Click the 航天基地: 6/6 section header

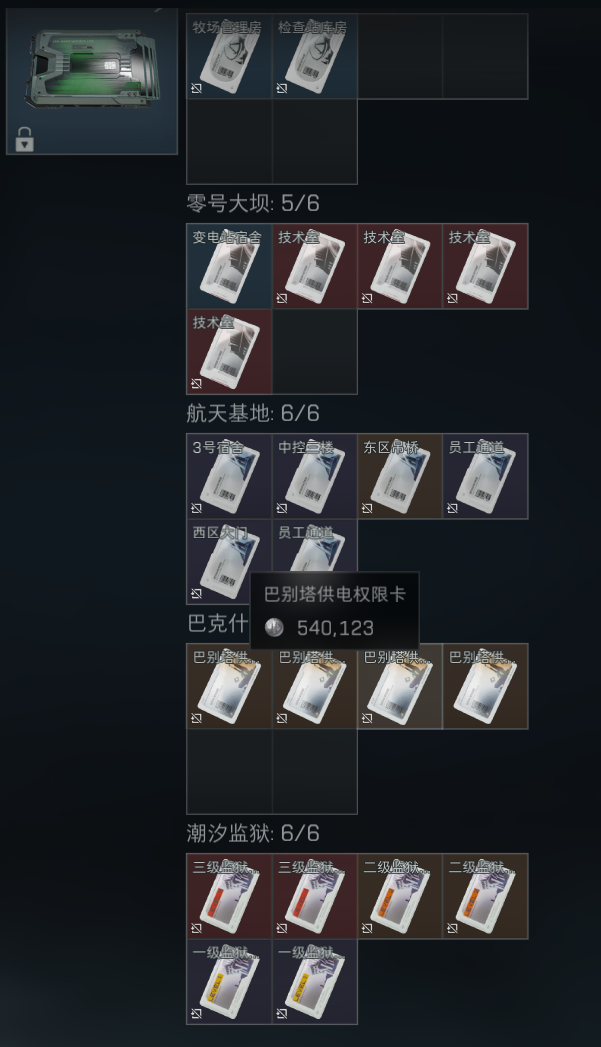[x=252, y=413]
